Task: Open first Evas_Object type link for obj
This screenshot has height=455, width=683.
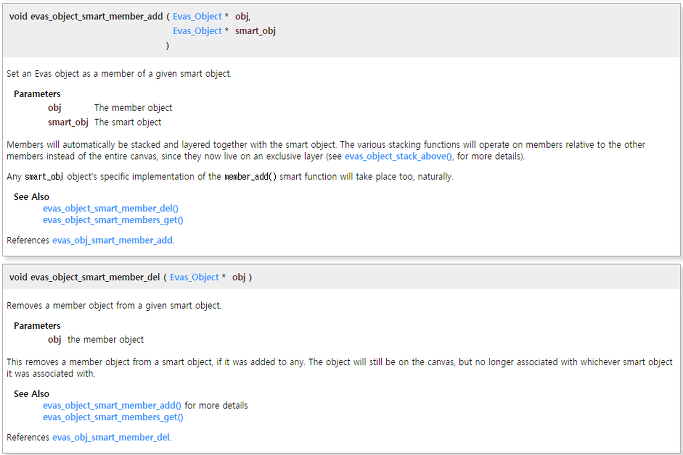Action: tap(197, 17)
